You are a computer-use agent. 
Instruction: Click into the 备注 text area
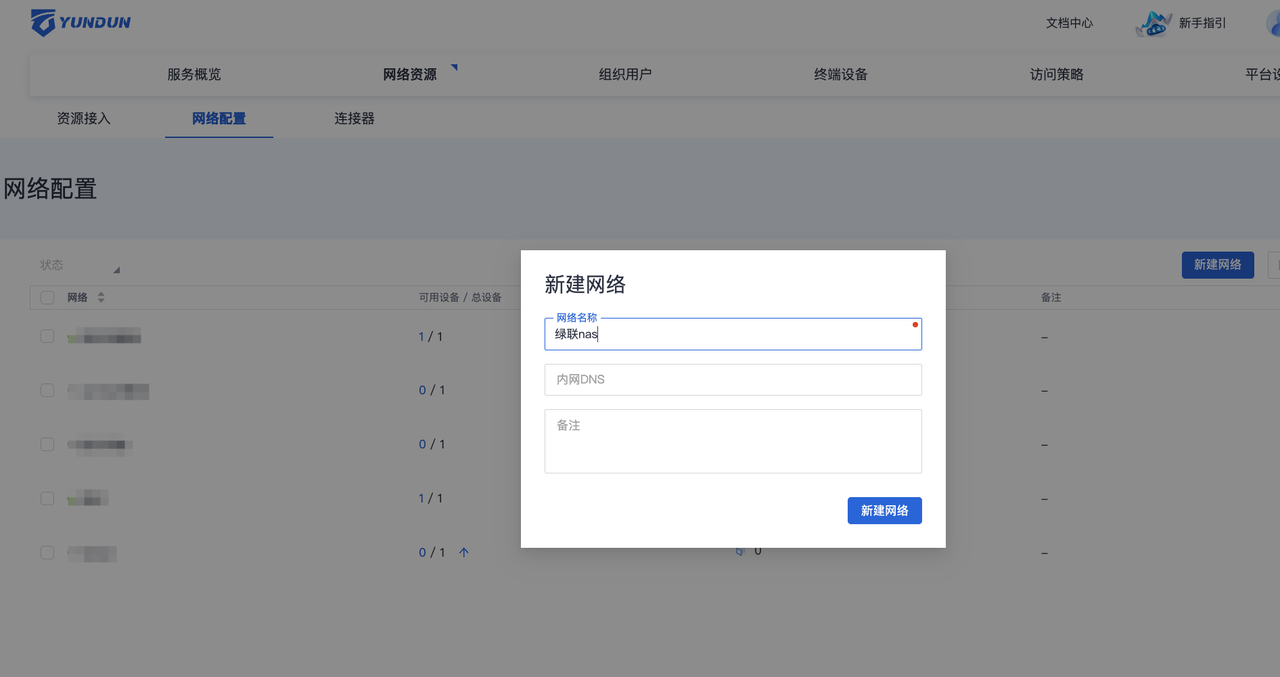(732, 441)
